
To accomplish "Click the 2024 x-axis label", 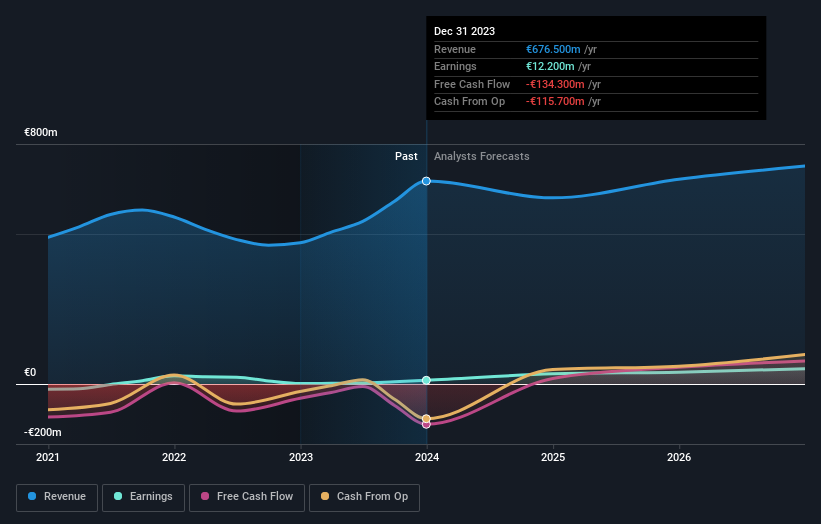I will [x=427, y=457].
